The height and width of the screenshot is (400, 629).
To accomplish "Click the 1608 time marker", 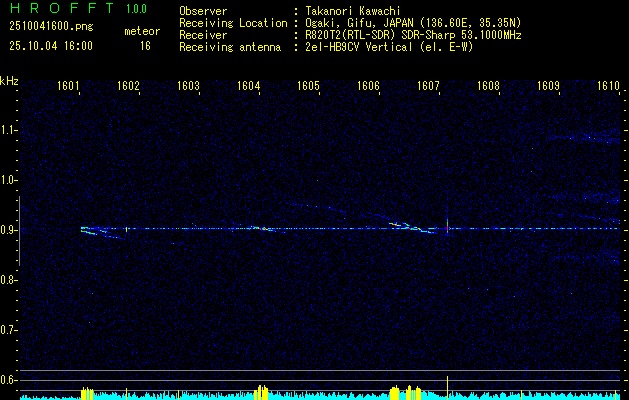I will pos(488,86).
